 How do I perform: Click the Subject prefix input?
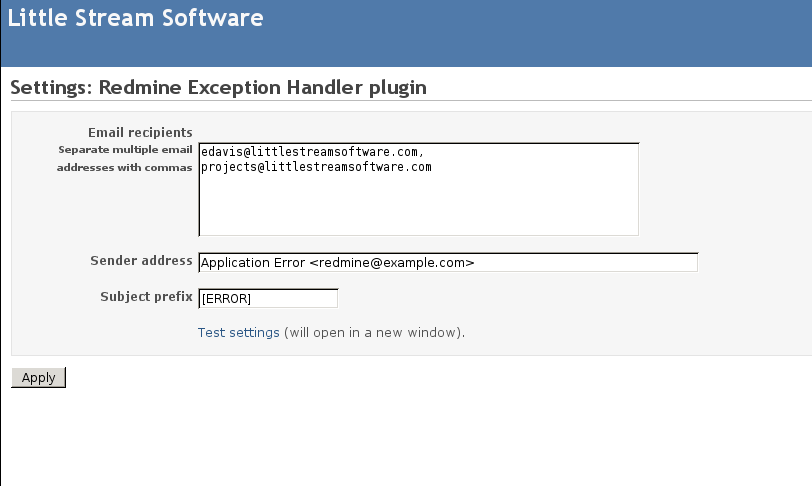point(268,298)
